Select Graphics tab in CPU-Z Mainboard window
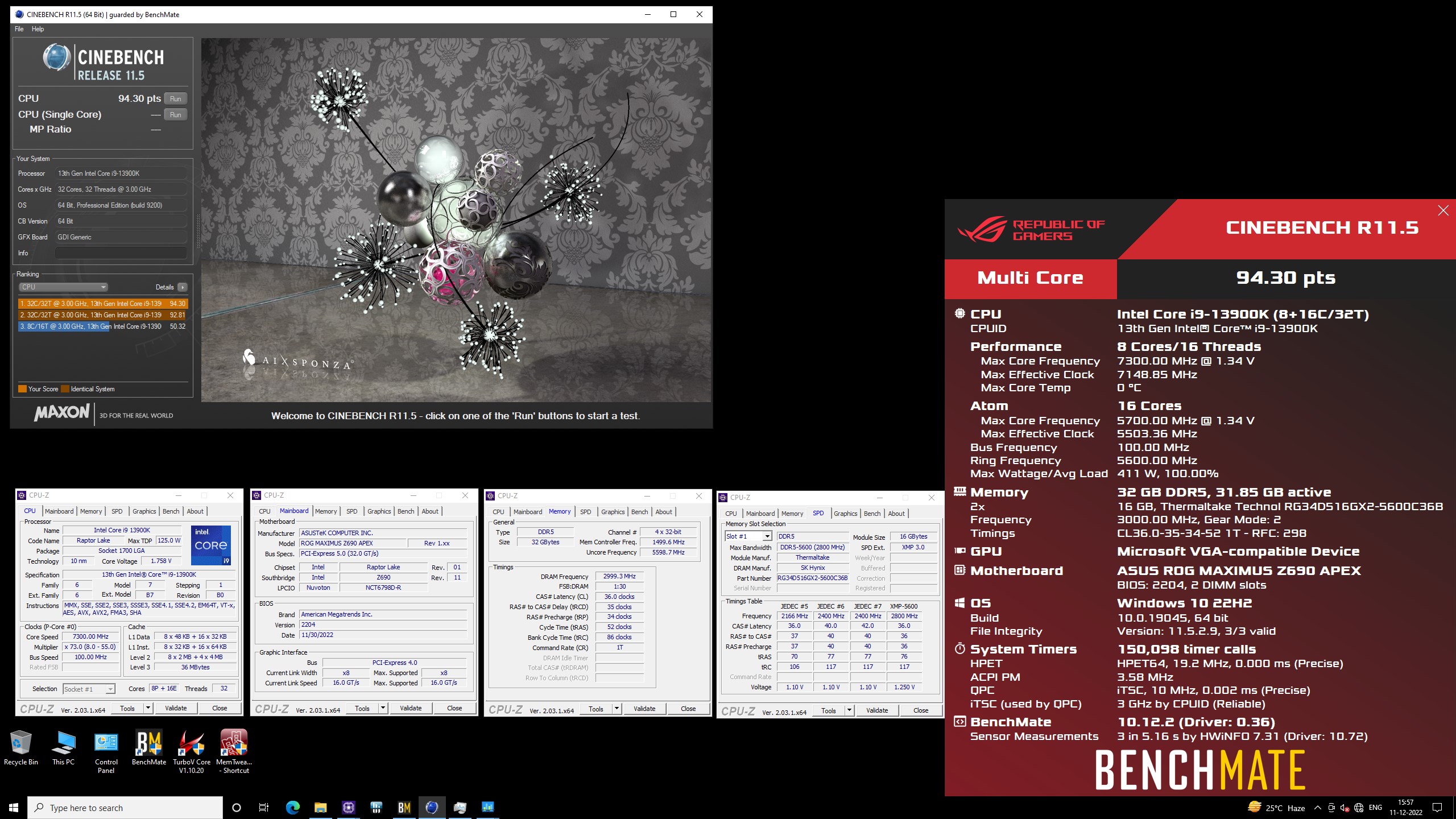This screenshot has width=1456, height=819. (379, 511)
